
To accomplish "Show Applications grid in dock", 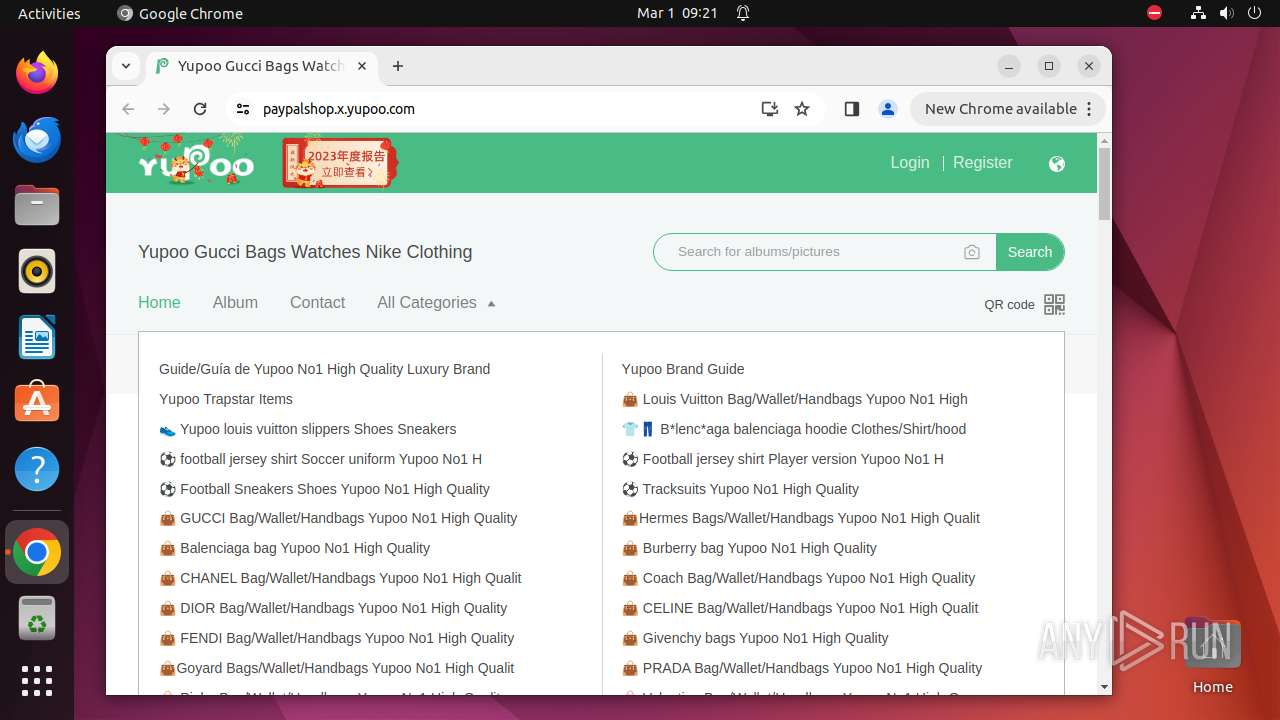I will pos(37,681).
